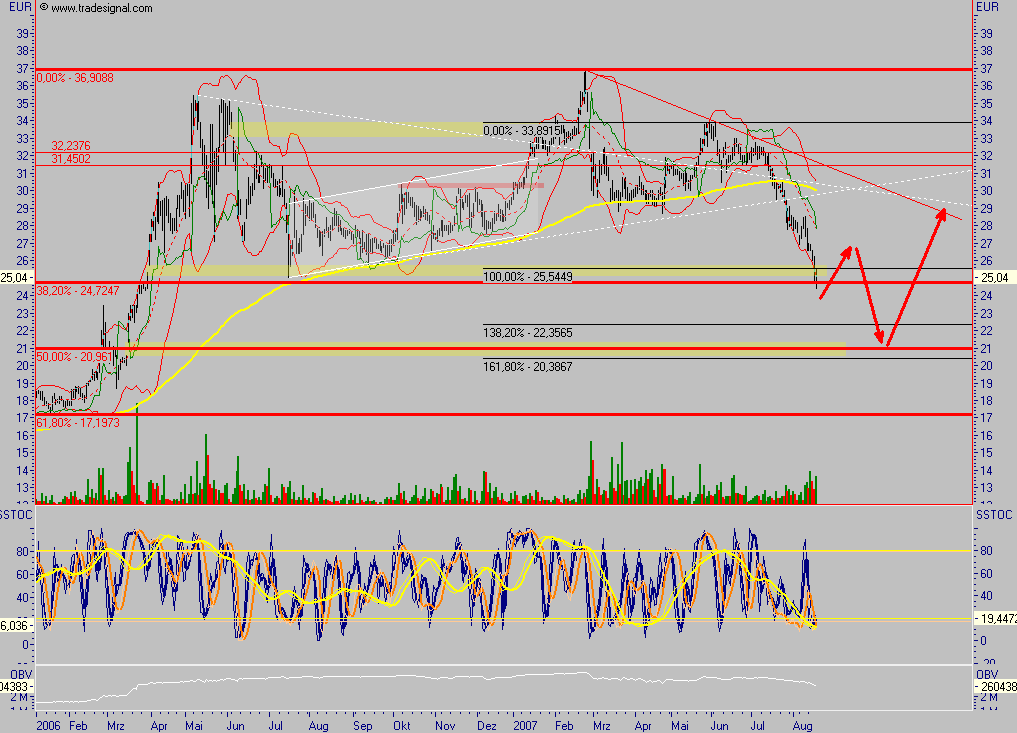Click the 19,4472 stochastic value on right axis
Image resolution: width=1017 pixels, height=733 pixels.
(996, 621)
